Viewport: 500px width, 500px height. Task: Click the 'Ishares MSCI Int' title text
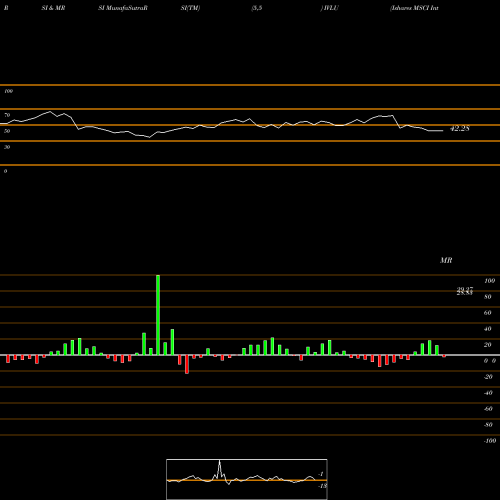[x=414, y=8]
